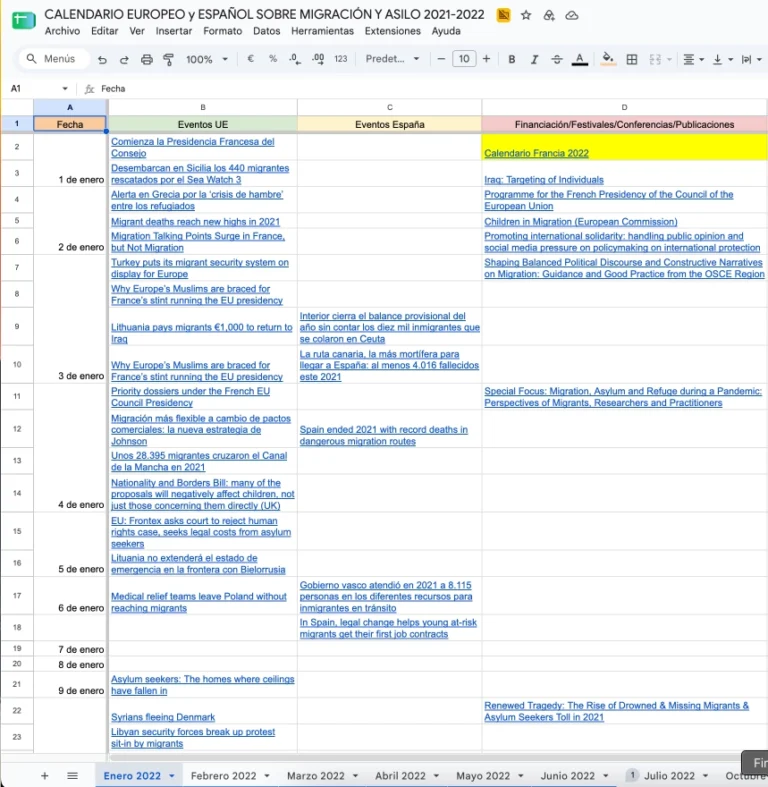Switch to the Abril 2022 sheet tab
The image size is (768, 787).
pos(400,775)
